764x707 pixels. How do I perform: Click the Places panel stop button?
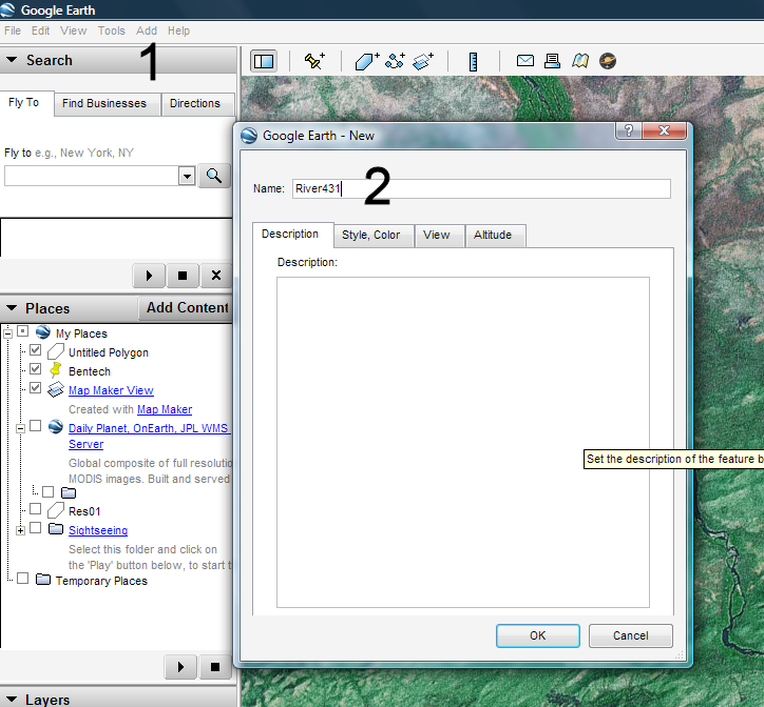click(215, 667)
